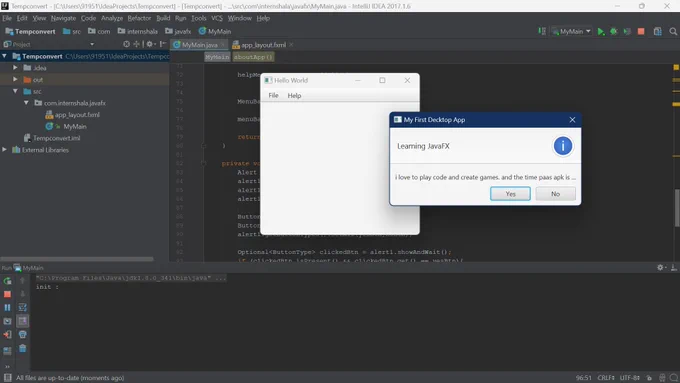Click the javafx breadcrumb in navigation bar
This screenshot has width=680, height=383.
click(178, 31)
